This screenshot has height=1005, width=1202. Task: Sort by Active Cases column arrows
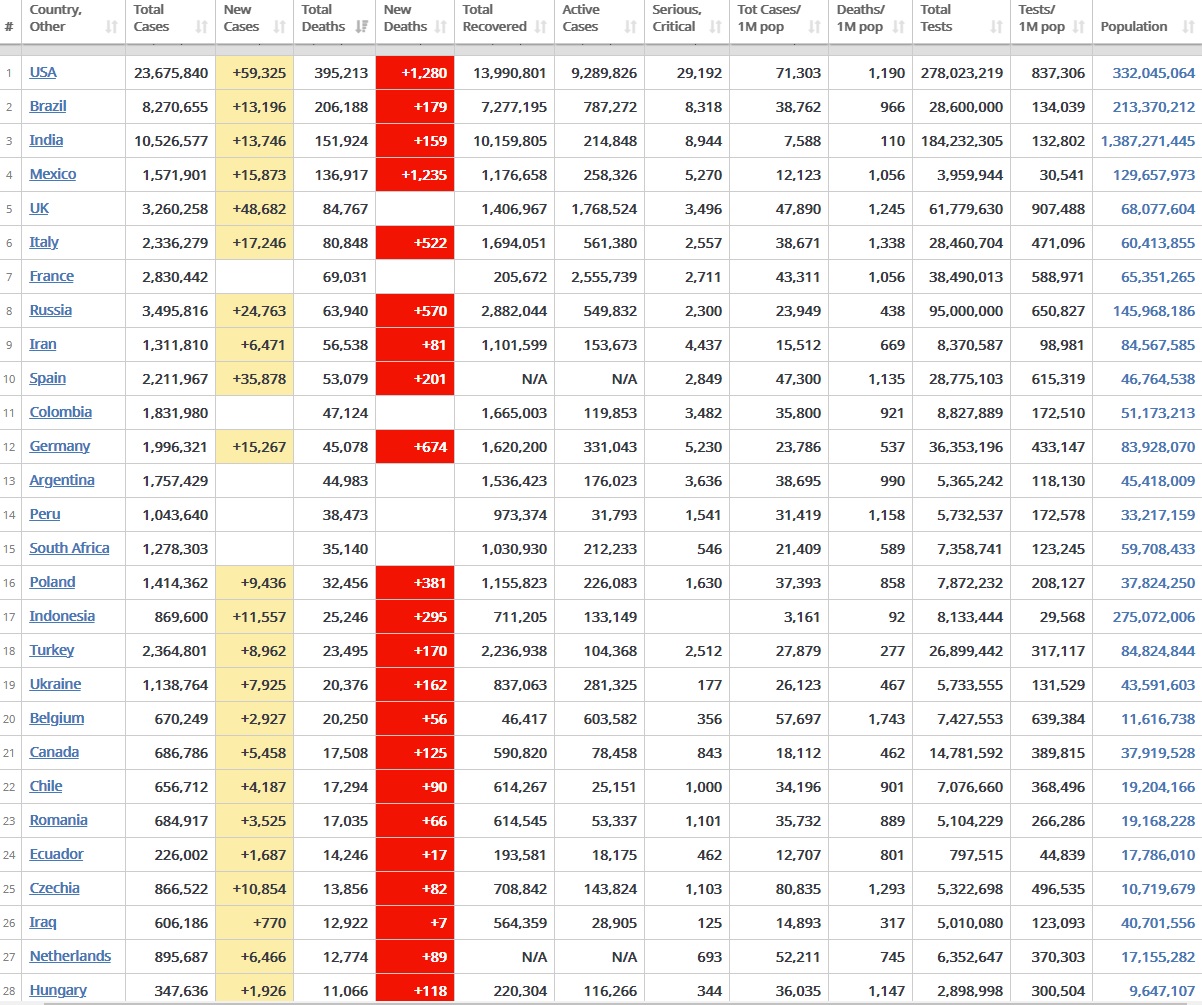pos(631,27)
